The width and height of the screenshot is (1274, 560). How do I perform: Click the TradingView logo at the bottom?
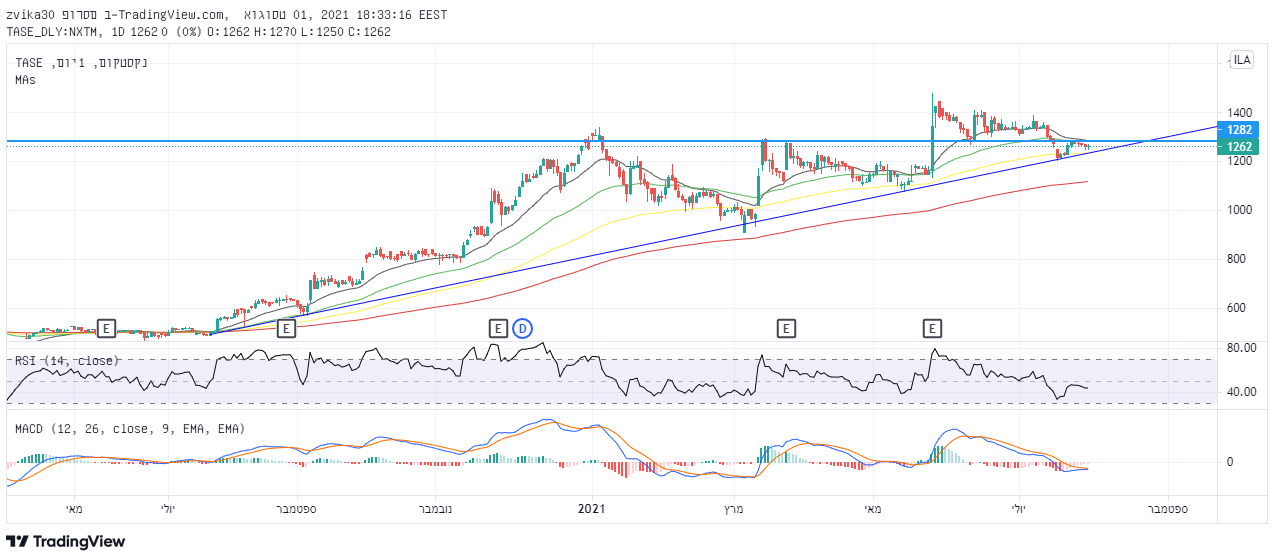[x=66, y=541]
